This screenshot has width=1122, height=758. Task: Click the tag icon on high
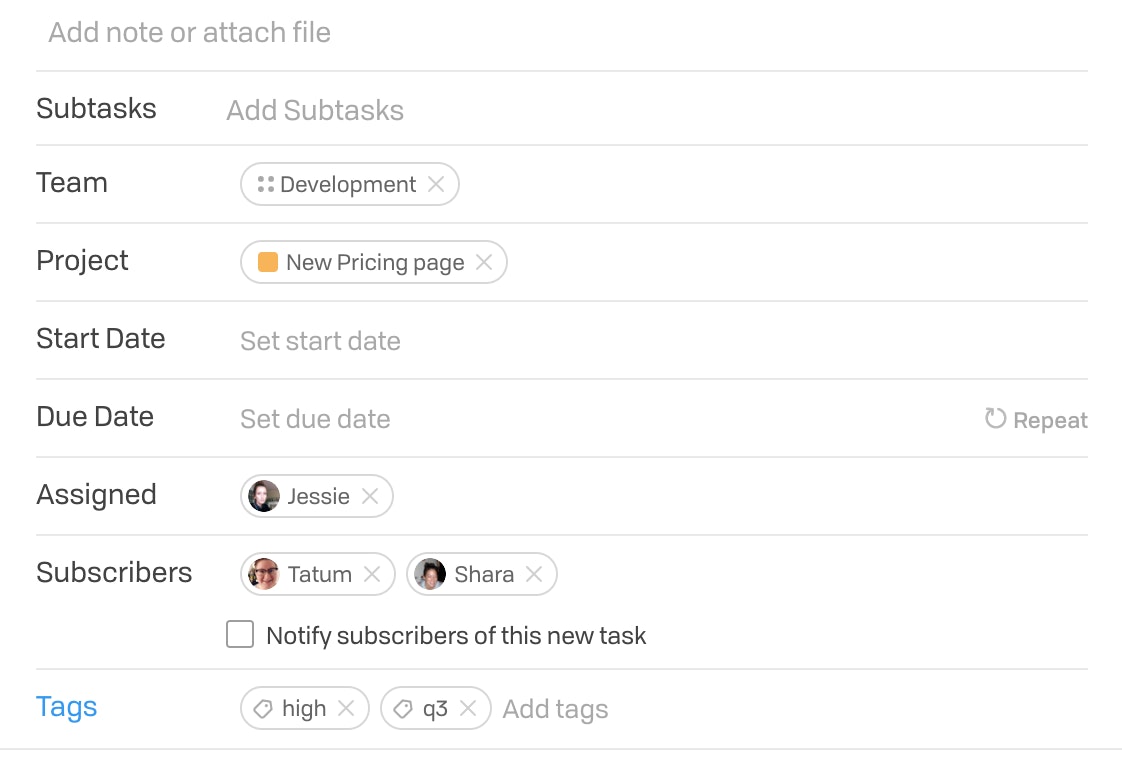(x=263, y=709)
